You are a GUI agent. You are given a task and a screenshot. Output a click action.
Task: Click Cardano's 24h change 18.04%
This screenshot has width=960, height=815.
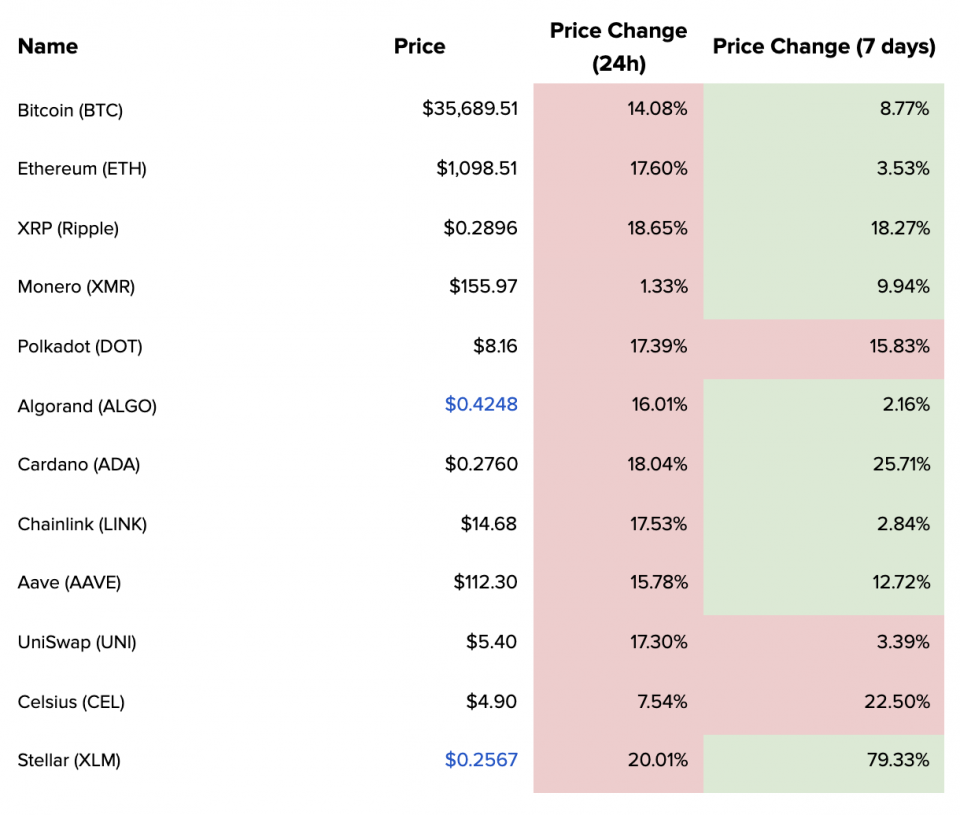(x=658, y=464)
